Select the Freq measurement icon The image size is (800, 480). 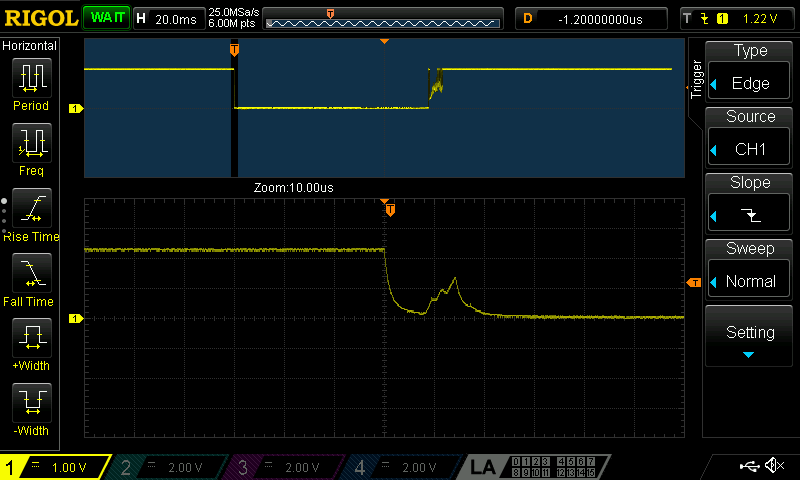(30, 143)
